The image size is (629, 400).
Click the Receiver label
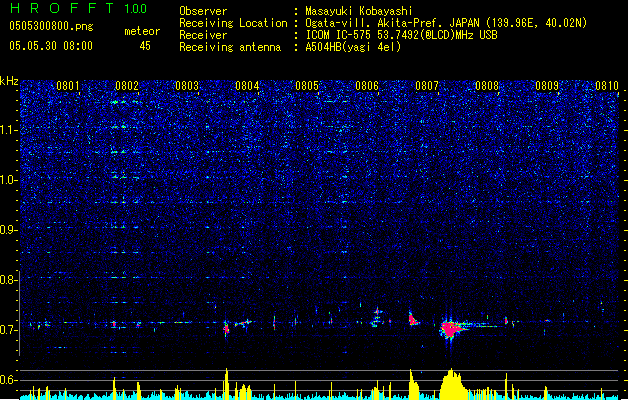[x=203, y=35]
